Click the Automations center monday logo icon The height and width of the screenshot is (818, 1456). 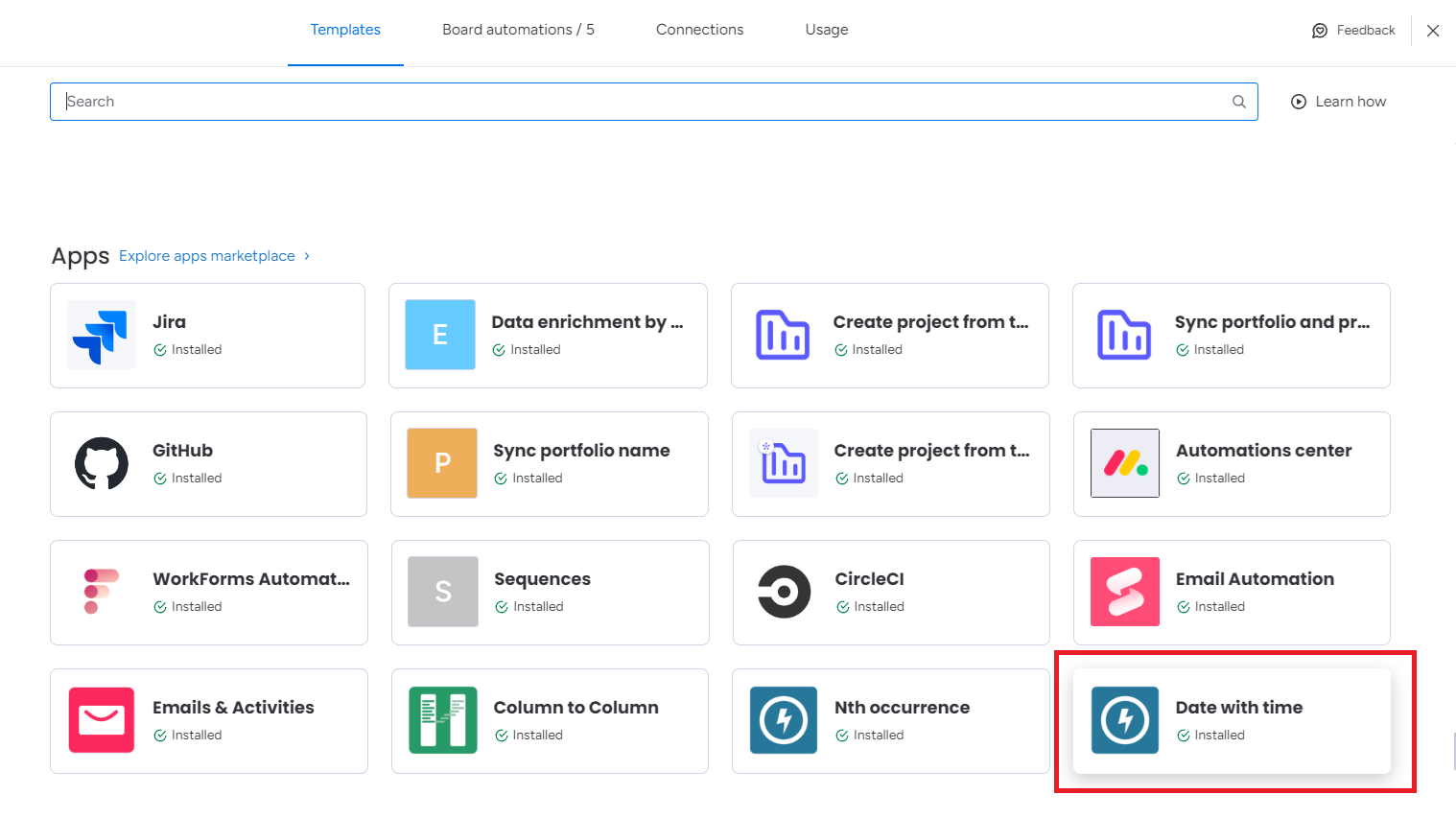coord(1125,463)
